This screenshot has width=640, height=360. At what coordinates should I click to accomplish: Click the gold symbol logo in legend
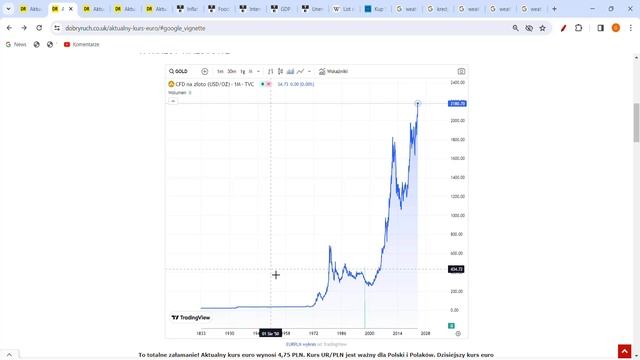click(x=171, y=84)
